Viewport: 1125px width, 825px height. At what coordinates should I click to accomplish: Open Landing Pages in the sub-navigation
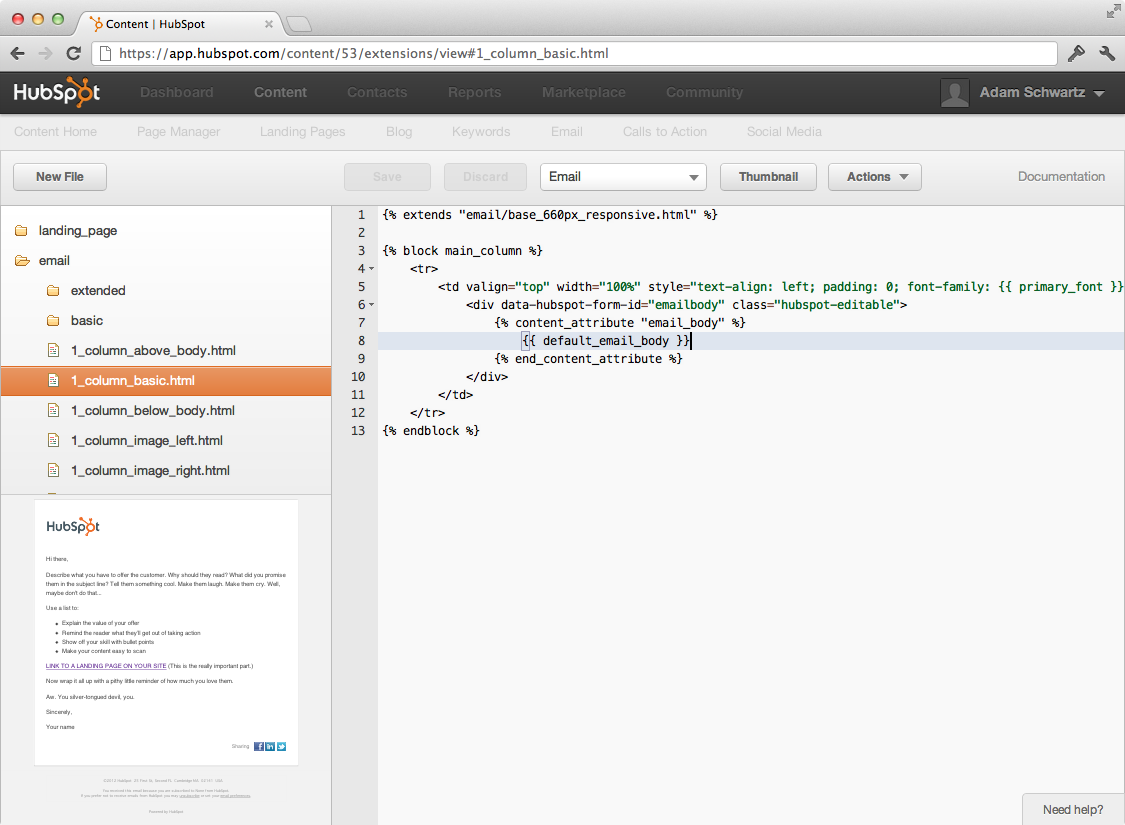(302, 132)
